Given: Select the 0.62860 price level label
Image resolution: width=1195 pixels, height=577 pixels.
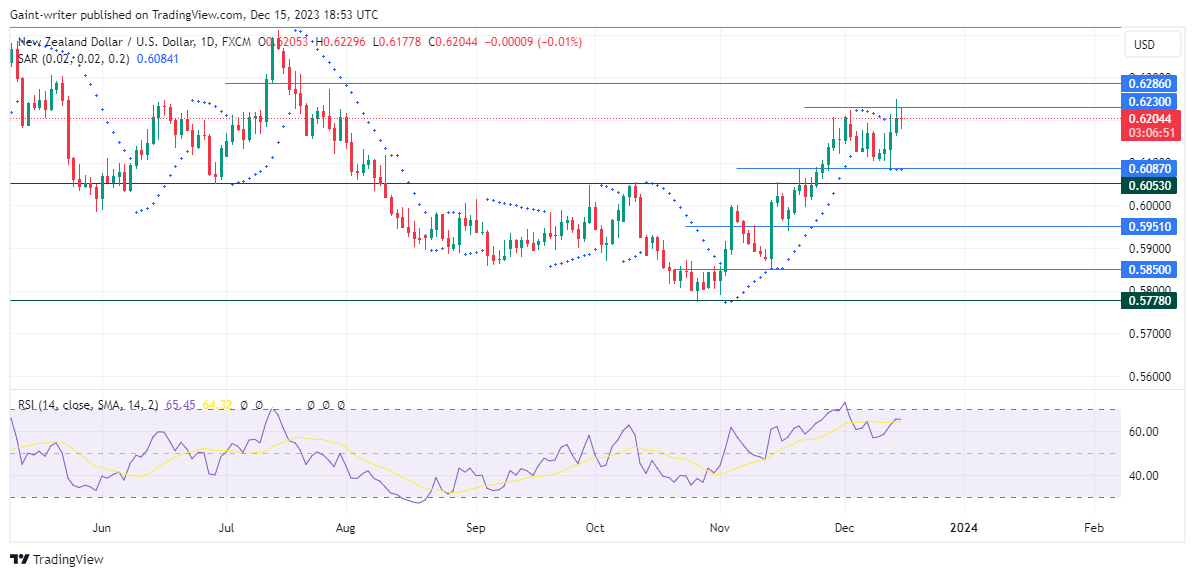Looking at the screenshot, I should pyautogui.click(x=1151, y=83).
